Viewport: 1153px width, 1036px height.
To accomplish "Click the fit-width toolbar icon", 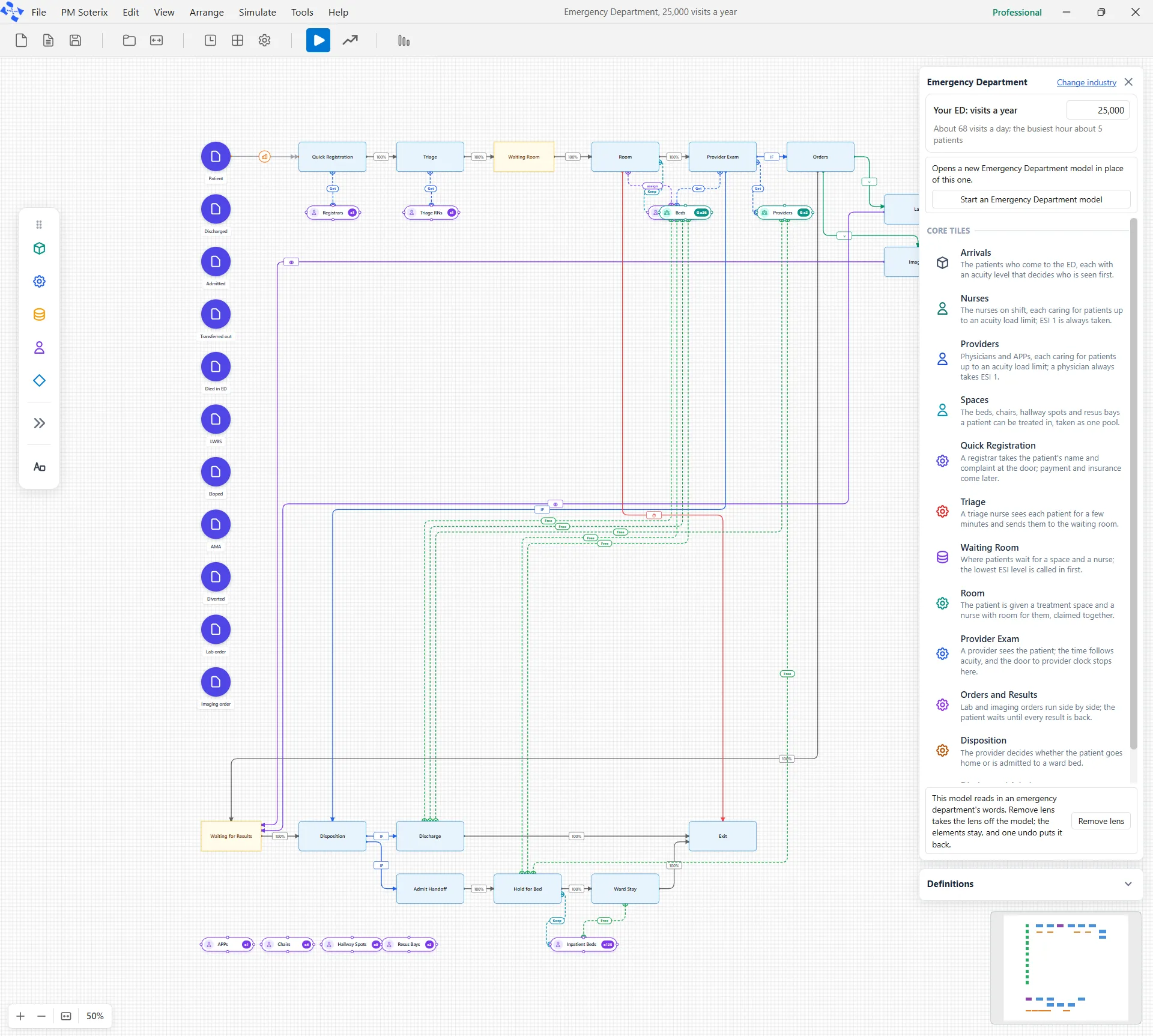I will (x=156, y=40).
